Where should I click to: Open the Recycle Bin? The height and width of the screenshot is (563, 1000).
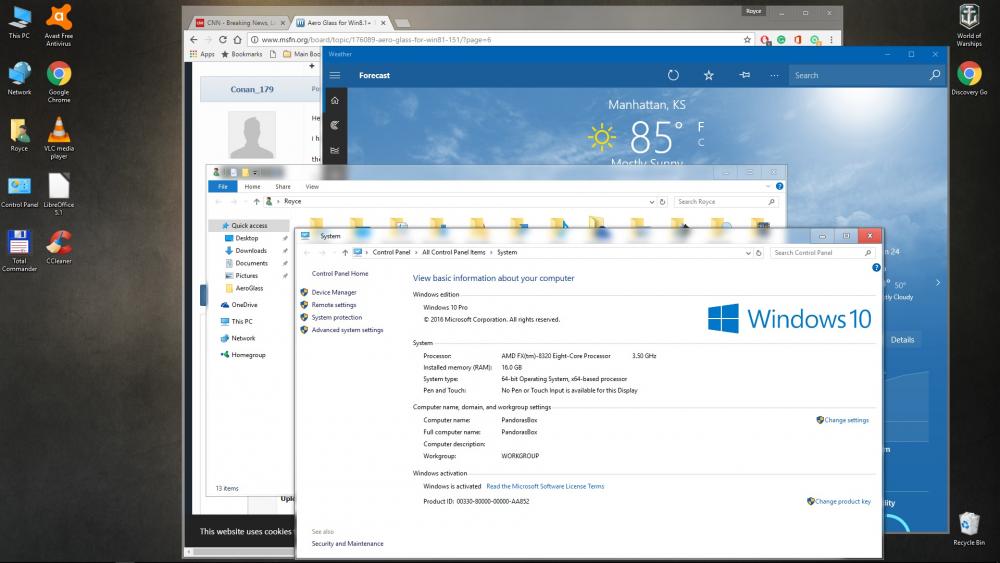(968, 524)
